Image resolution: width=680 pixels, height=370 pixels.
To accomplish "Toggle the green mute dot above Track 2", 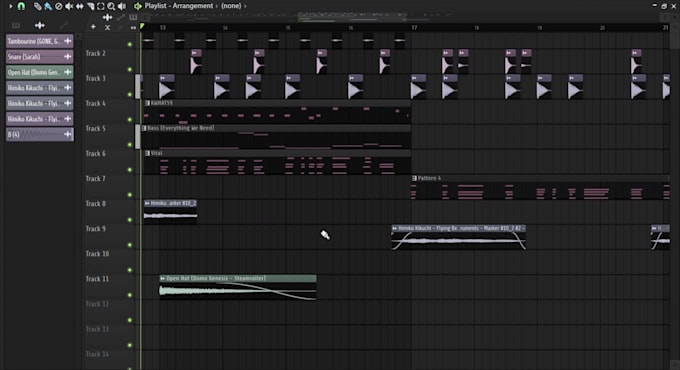I will (130, 44).
